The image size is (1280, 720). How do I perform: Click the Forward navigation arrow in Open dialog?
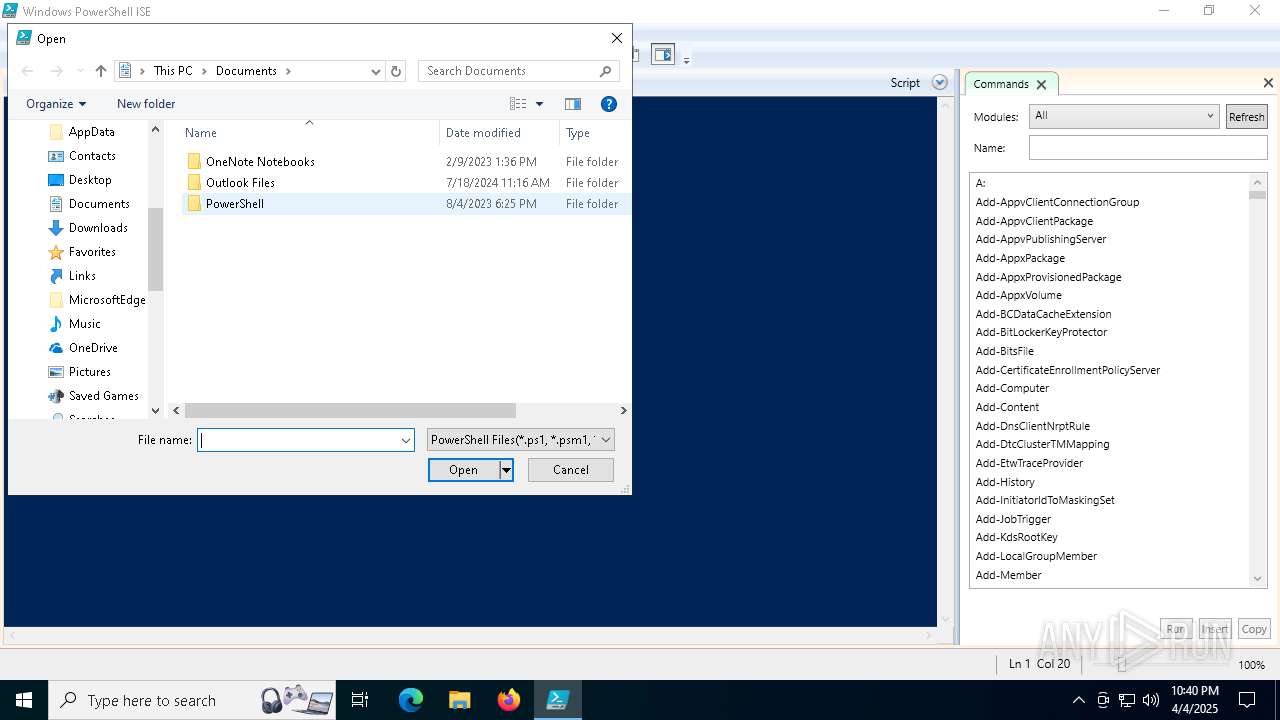point(57,71)
